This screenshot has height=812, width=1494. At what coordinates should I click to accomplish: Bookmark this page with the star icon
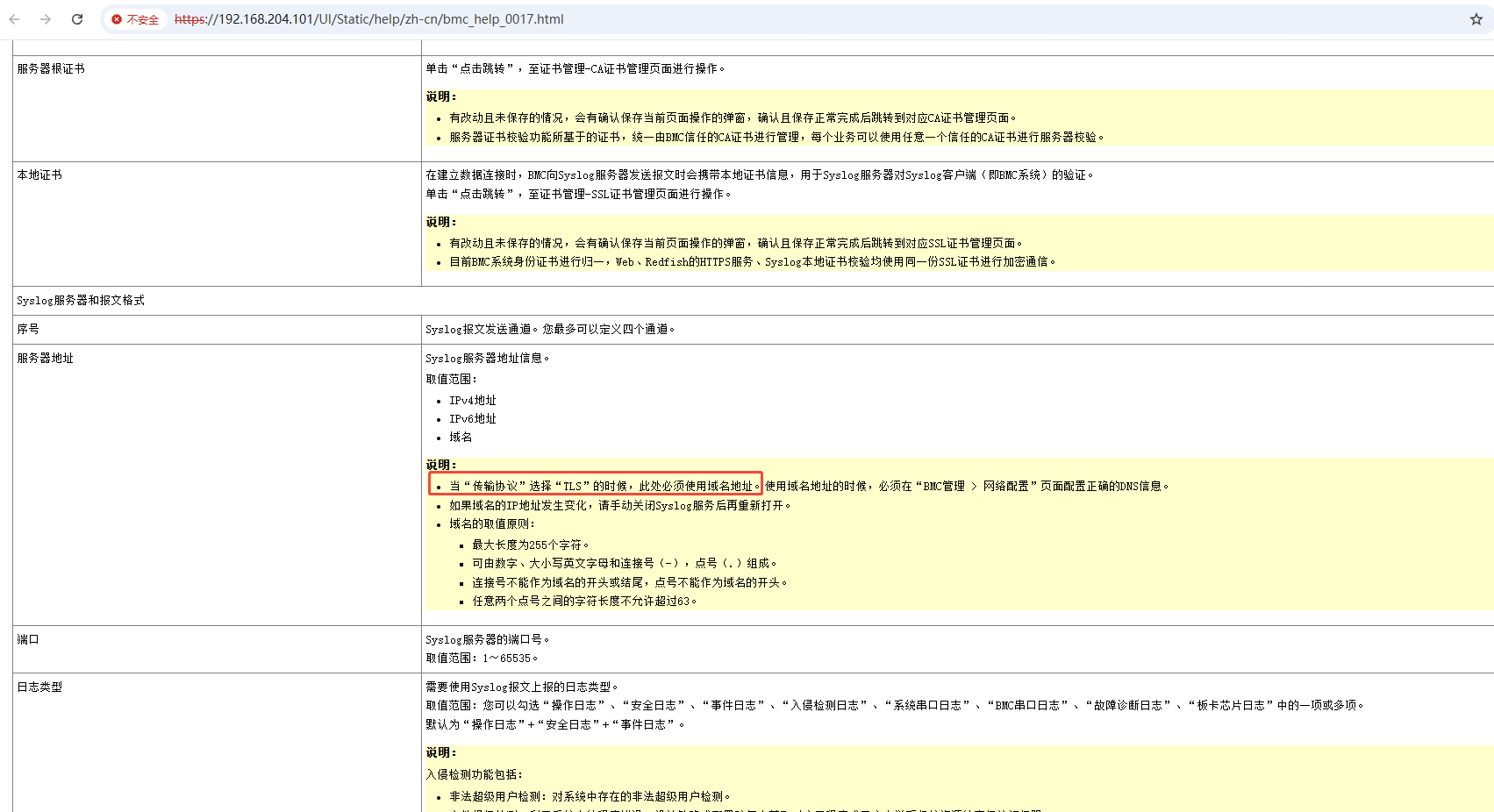point(1476,19)
